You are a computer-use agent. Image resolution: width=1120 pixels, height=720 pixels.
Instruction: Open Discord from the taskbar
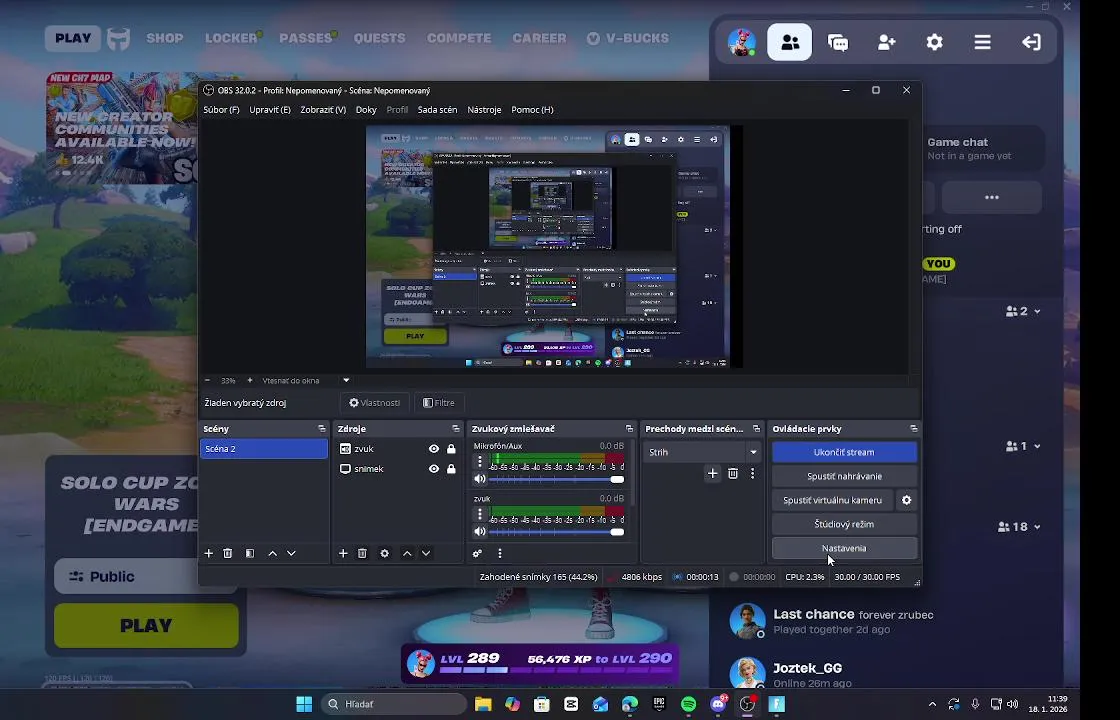click(x=719, y=704)
